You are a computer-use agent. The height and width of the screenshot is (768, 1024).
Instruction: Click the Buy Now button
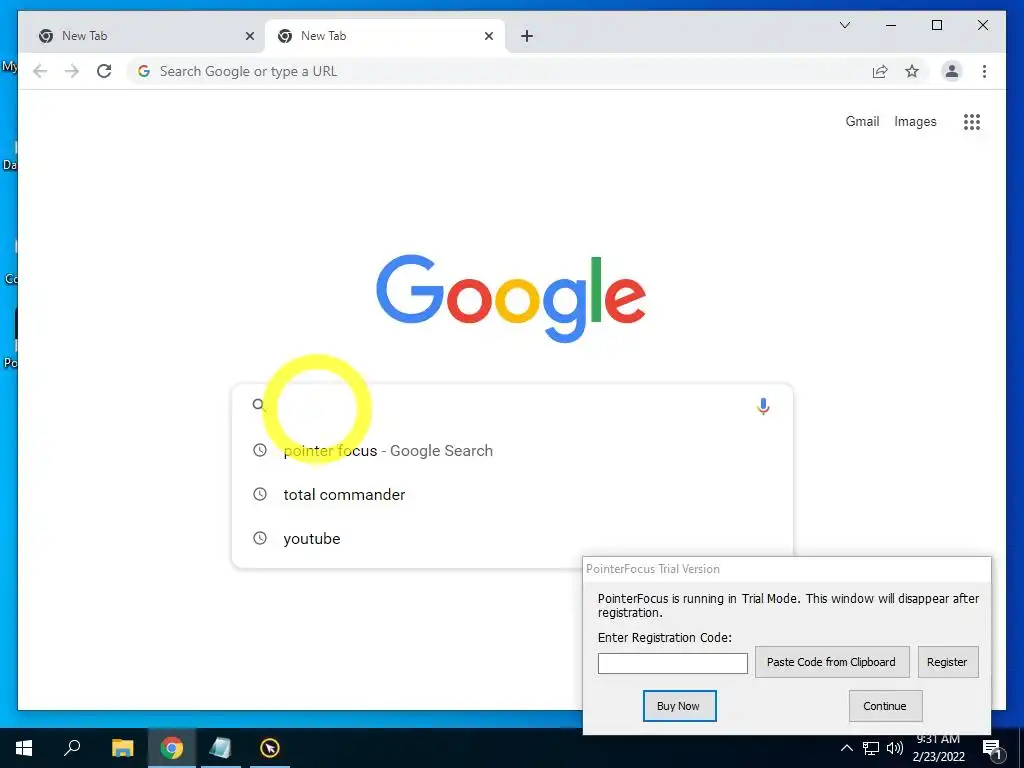(679, 706)
